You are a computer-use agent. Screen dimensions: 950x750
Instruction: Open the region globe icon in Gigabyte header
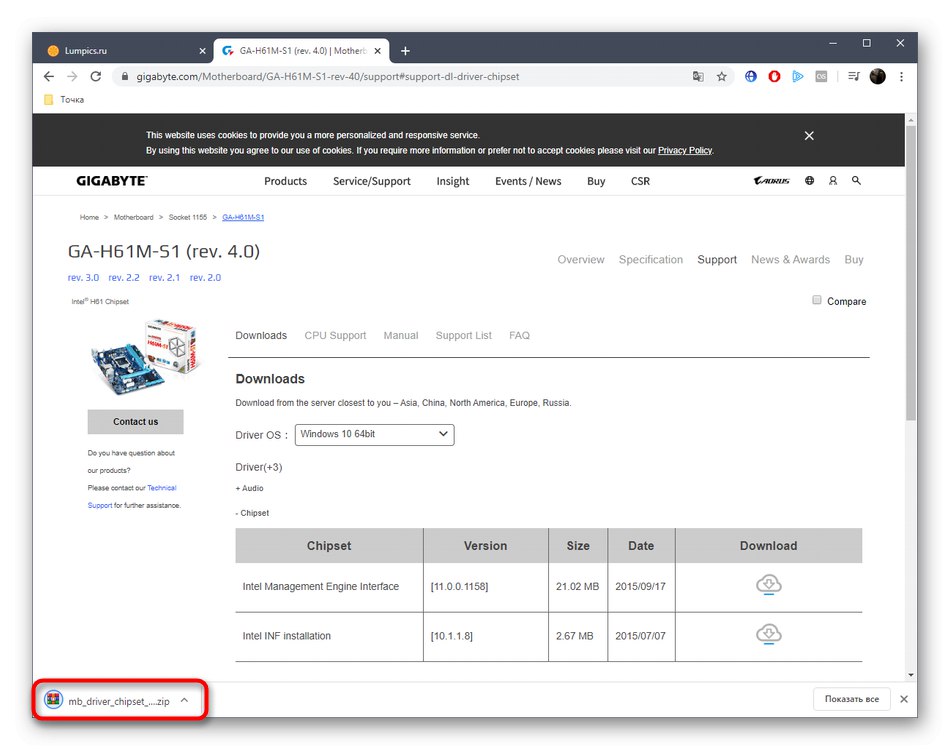809,181
